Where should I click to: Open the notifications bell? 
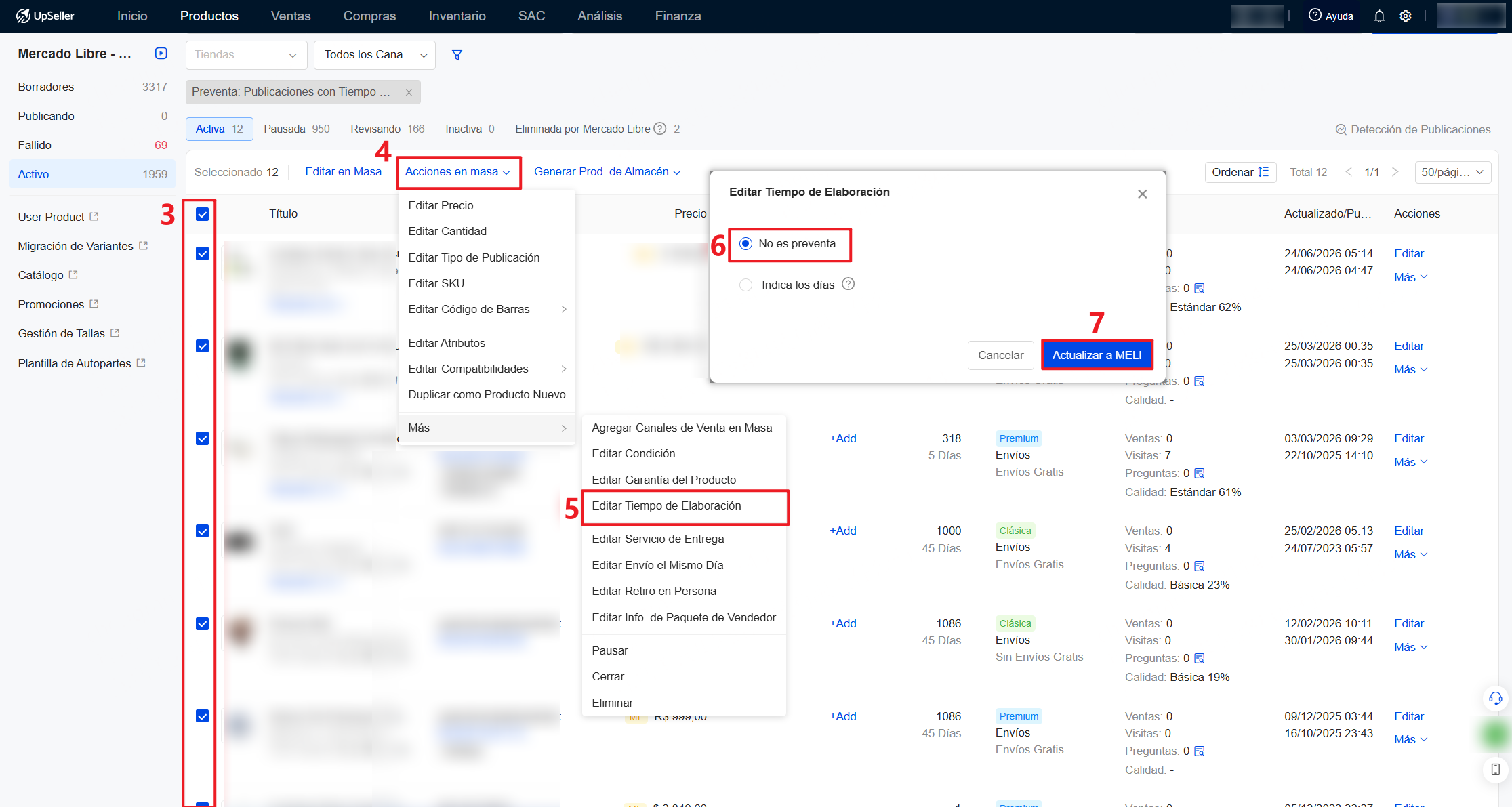[1379, 16]
